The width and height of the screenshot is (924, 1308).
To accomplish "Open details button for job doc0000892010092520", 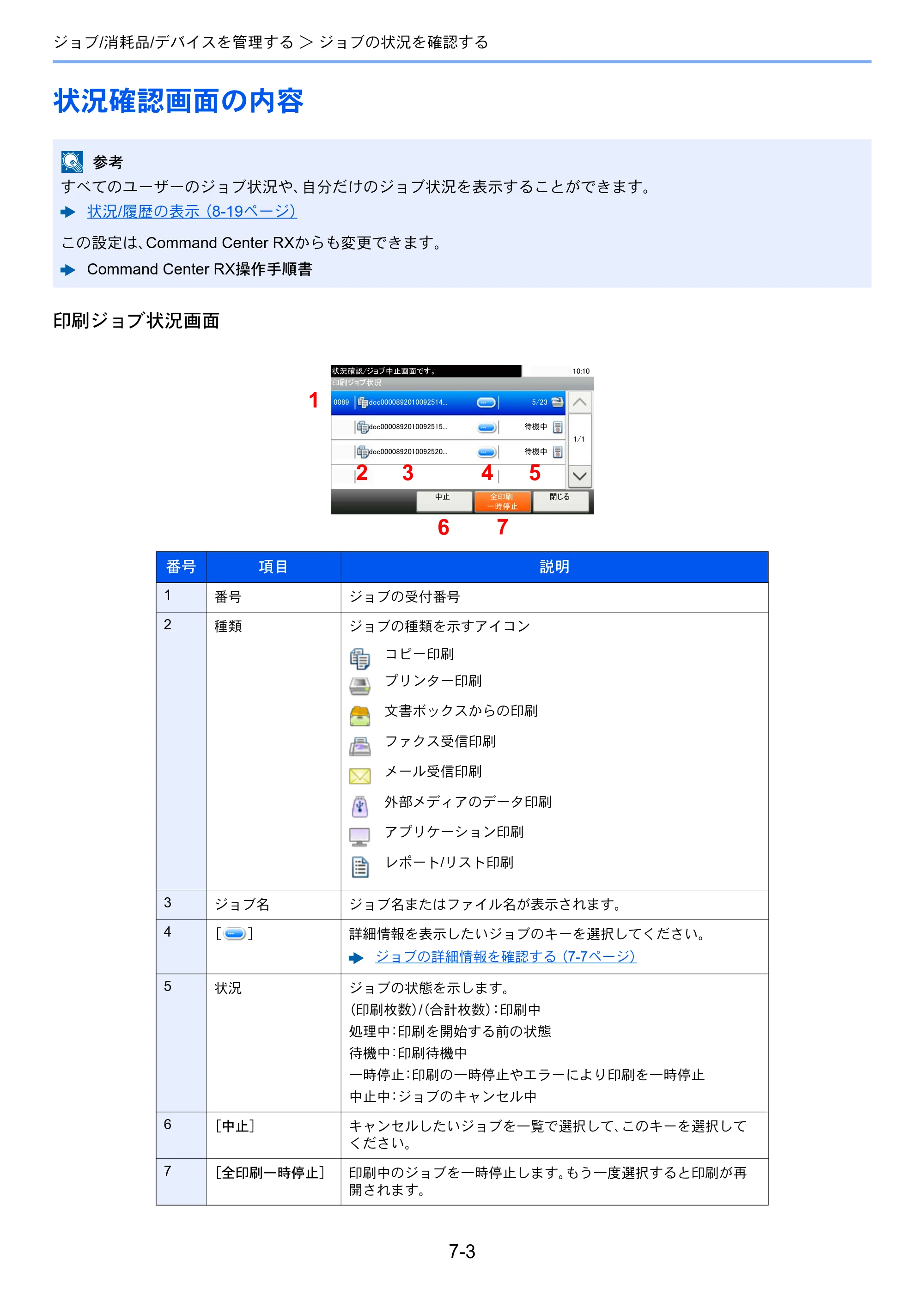I will 486,452.
